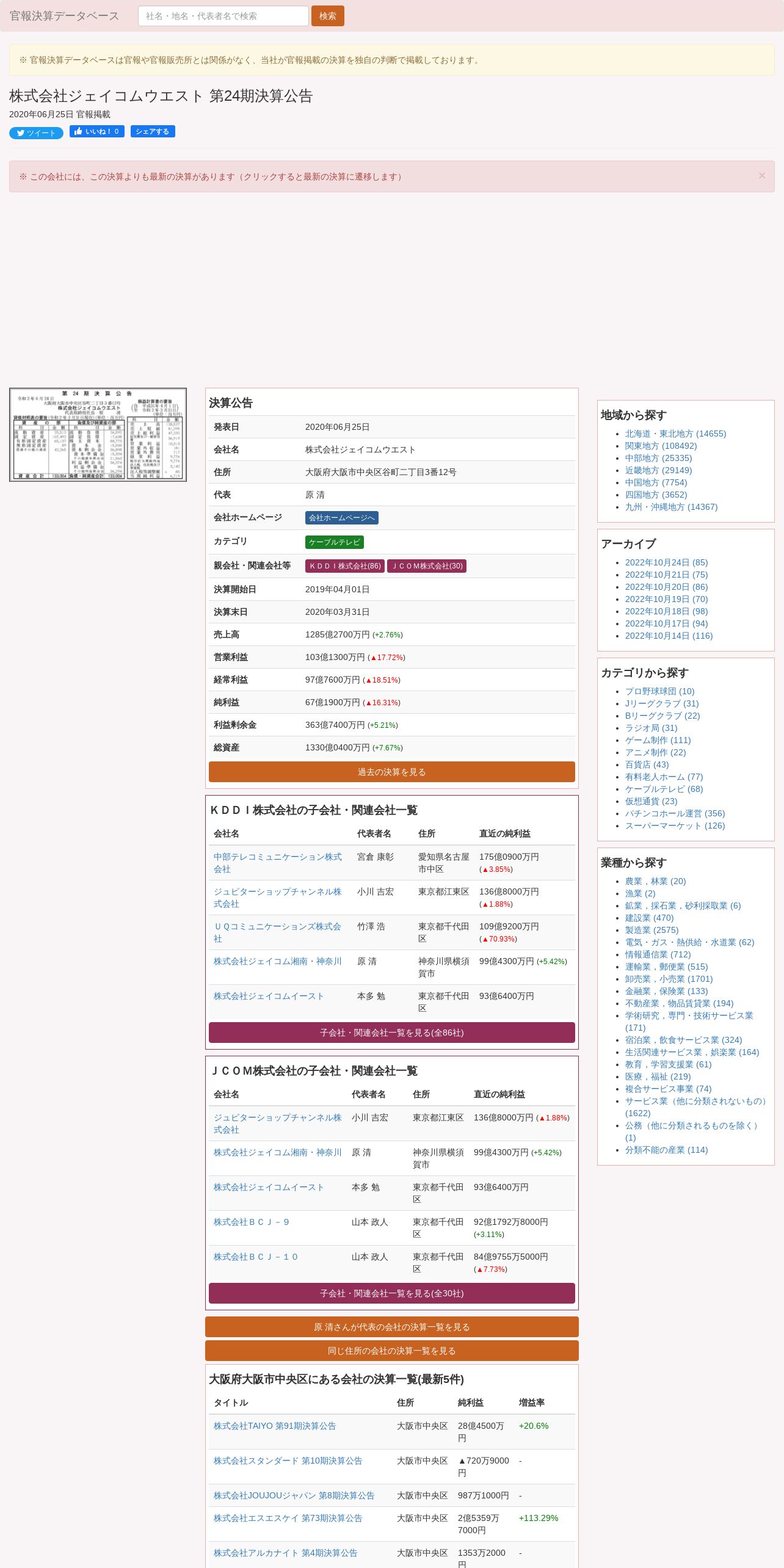Browse 製造業 (2575) industry

pos(652,930)
